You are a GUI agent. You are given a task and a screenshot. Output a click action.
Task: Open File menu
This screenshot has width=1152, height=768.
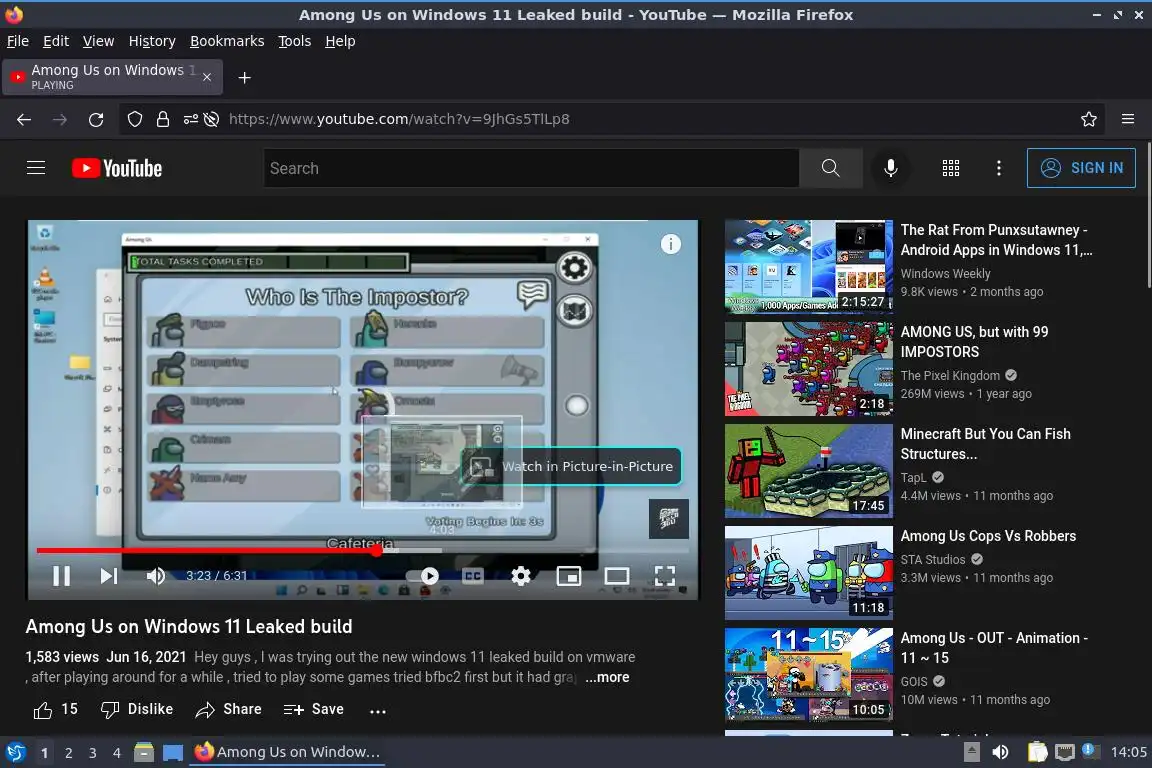click(18, 41)
